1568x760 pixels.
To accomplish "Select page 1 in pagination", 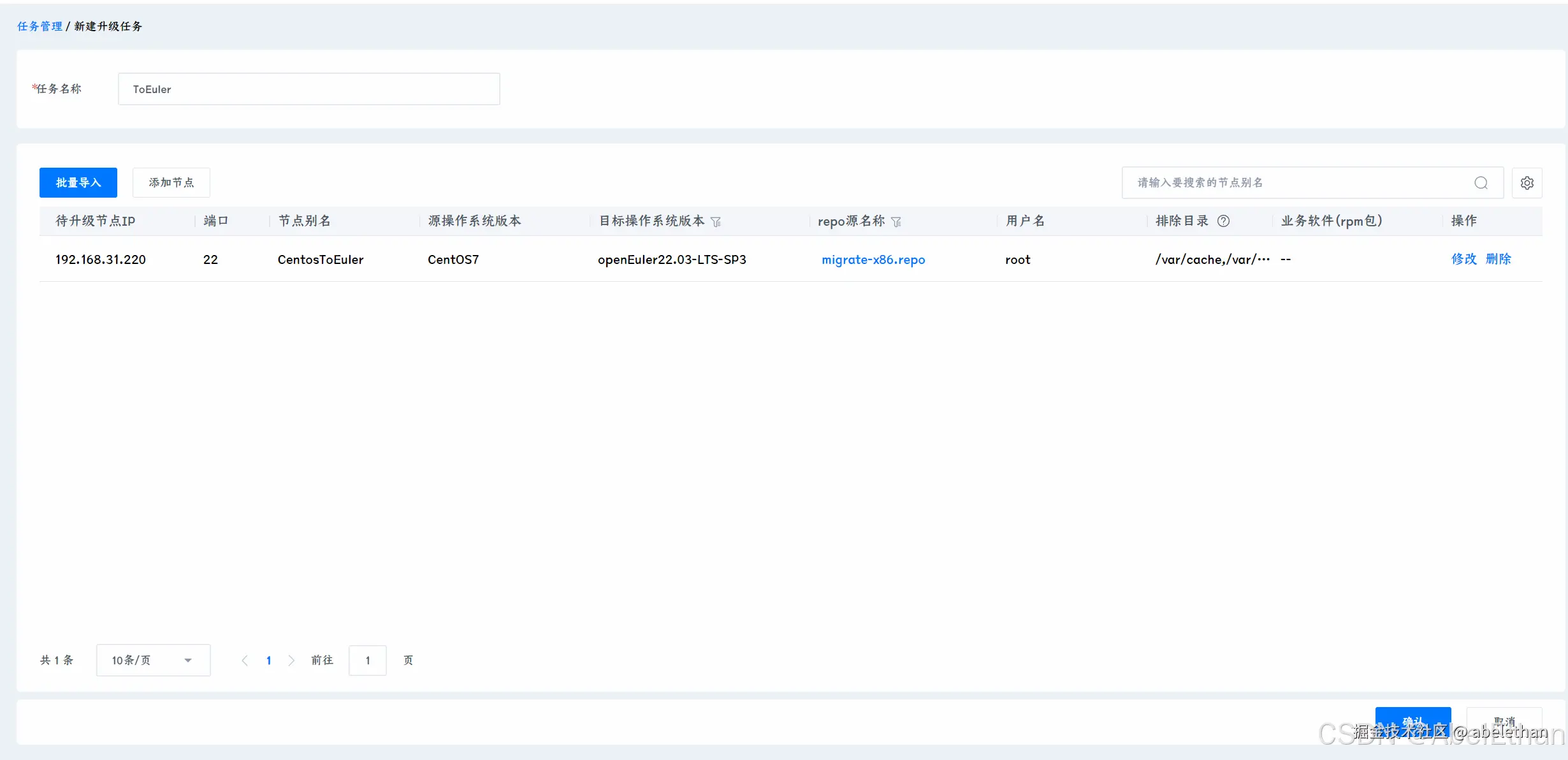I will [x=268, y=661].
